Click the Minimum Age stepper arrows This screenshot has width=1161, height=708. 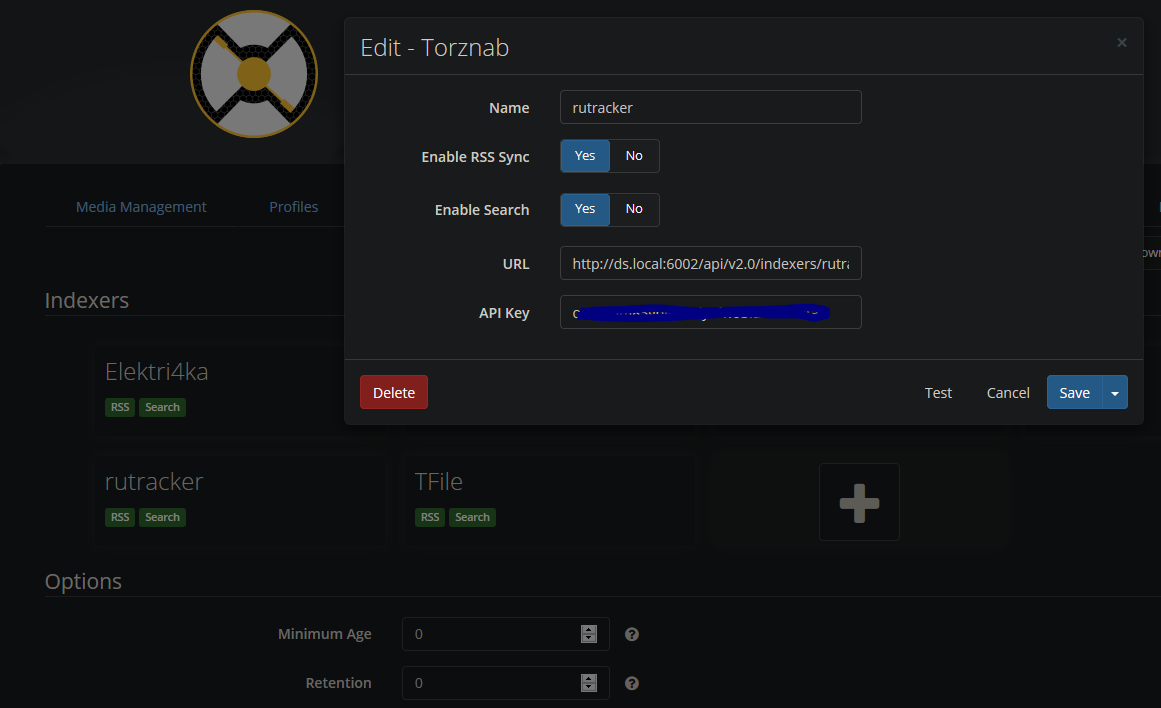pos(589,634)
